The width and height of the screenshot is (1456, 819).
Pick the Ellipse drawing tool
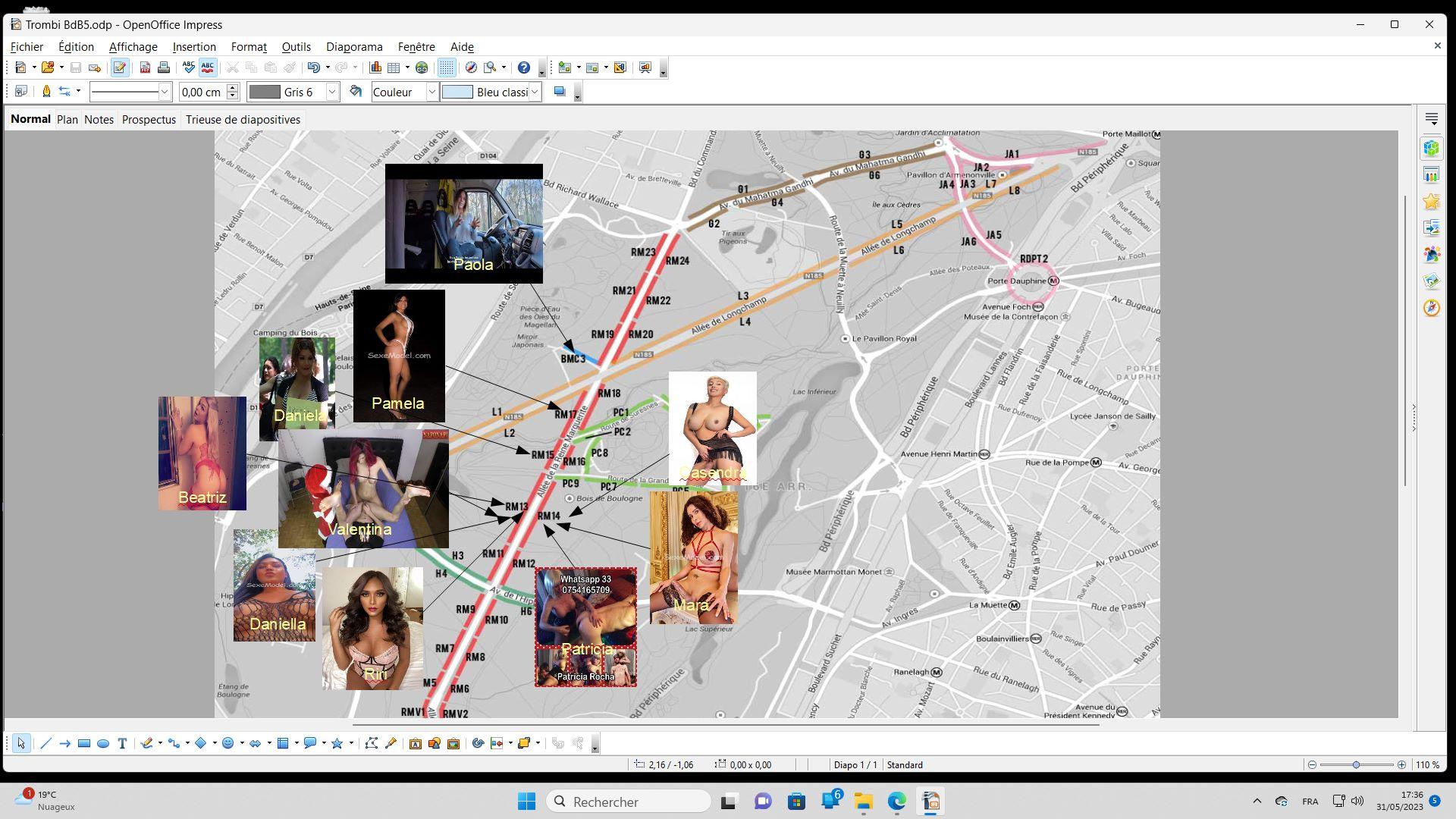pos(103,744)
